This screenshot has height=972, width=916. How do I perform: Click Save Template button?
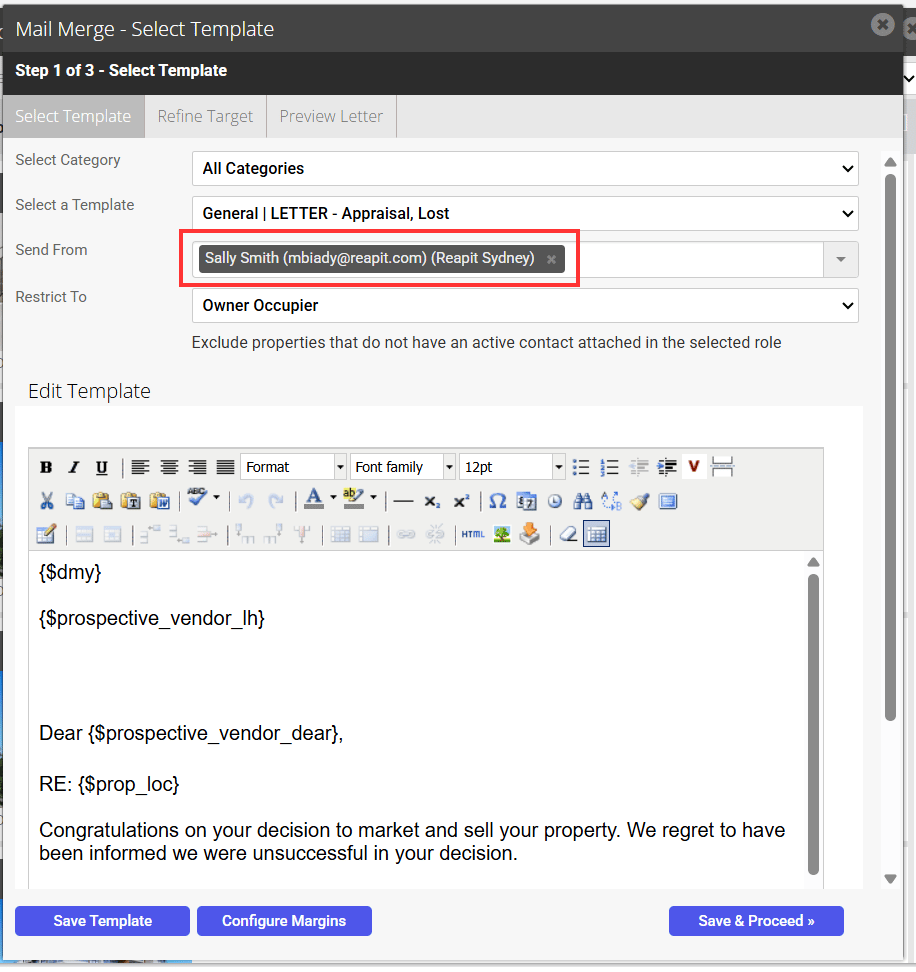tap(102, 921)
